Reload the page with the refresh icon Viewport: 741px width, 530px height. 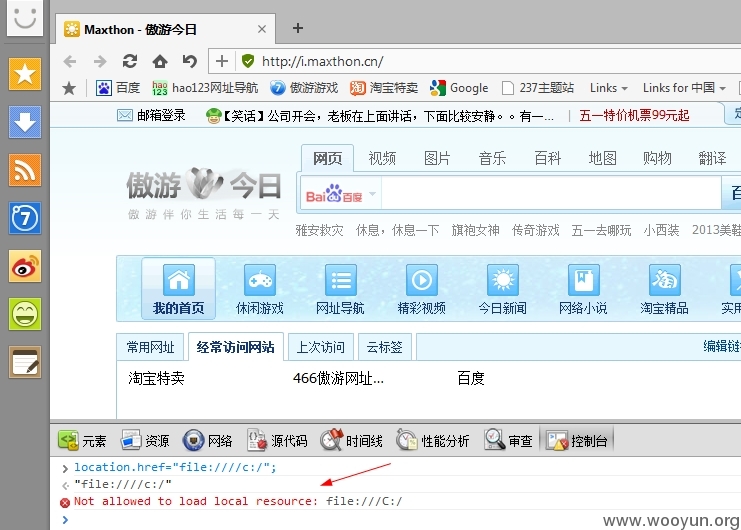coord(130,61)
